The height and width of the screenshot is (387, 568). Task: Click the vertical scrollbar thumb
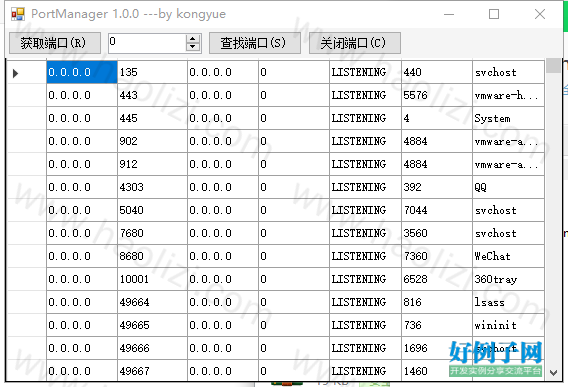point(553,66)
